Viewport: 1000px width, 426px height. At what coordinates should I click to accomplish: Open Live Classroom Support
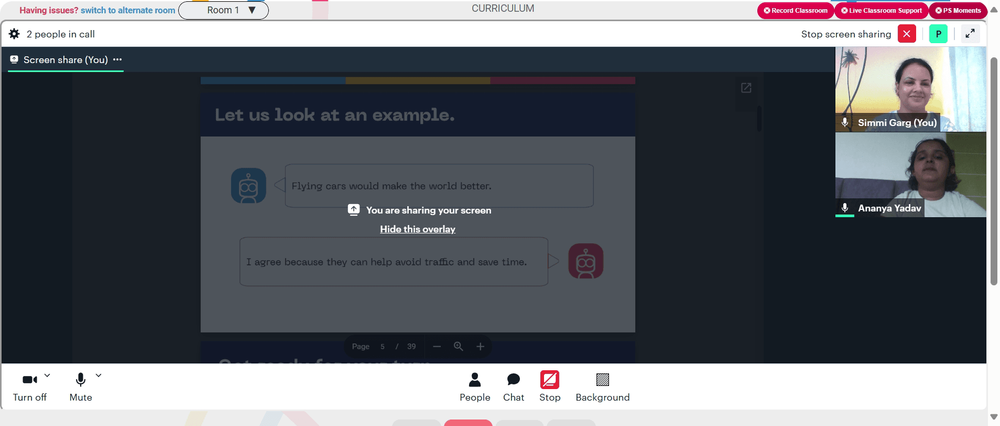[x=881, y=11]
